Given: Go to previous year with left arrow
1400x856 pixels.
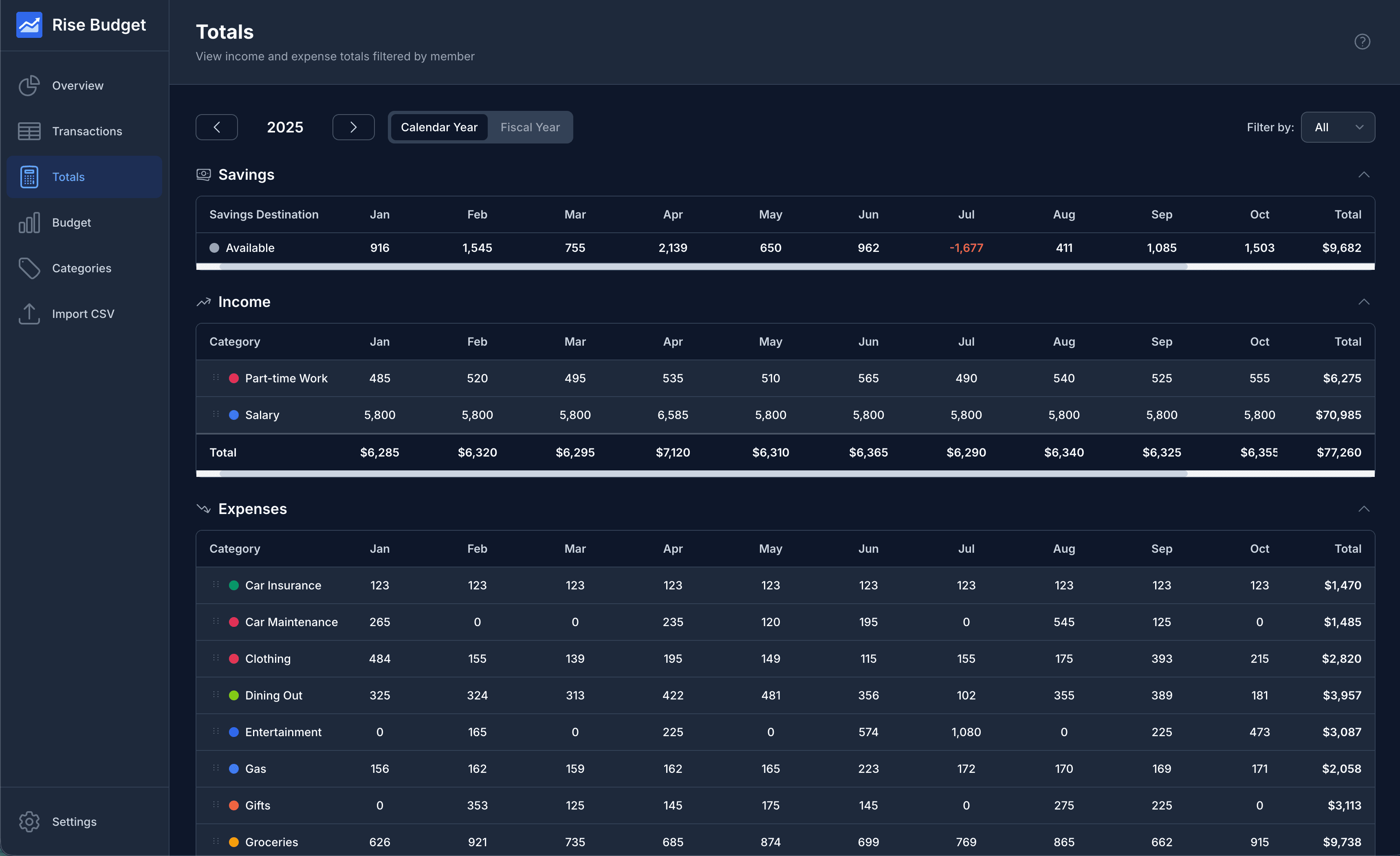Looking at the screenshot, I should 216,127.
